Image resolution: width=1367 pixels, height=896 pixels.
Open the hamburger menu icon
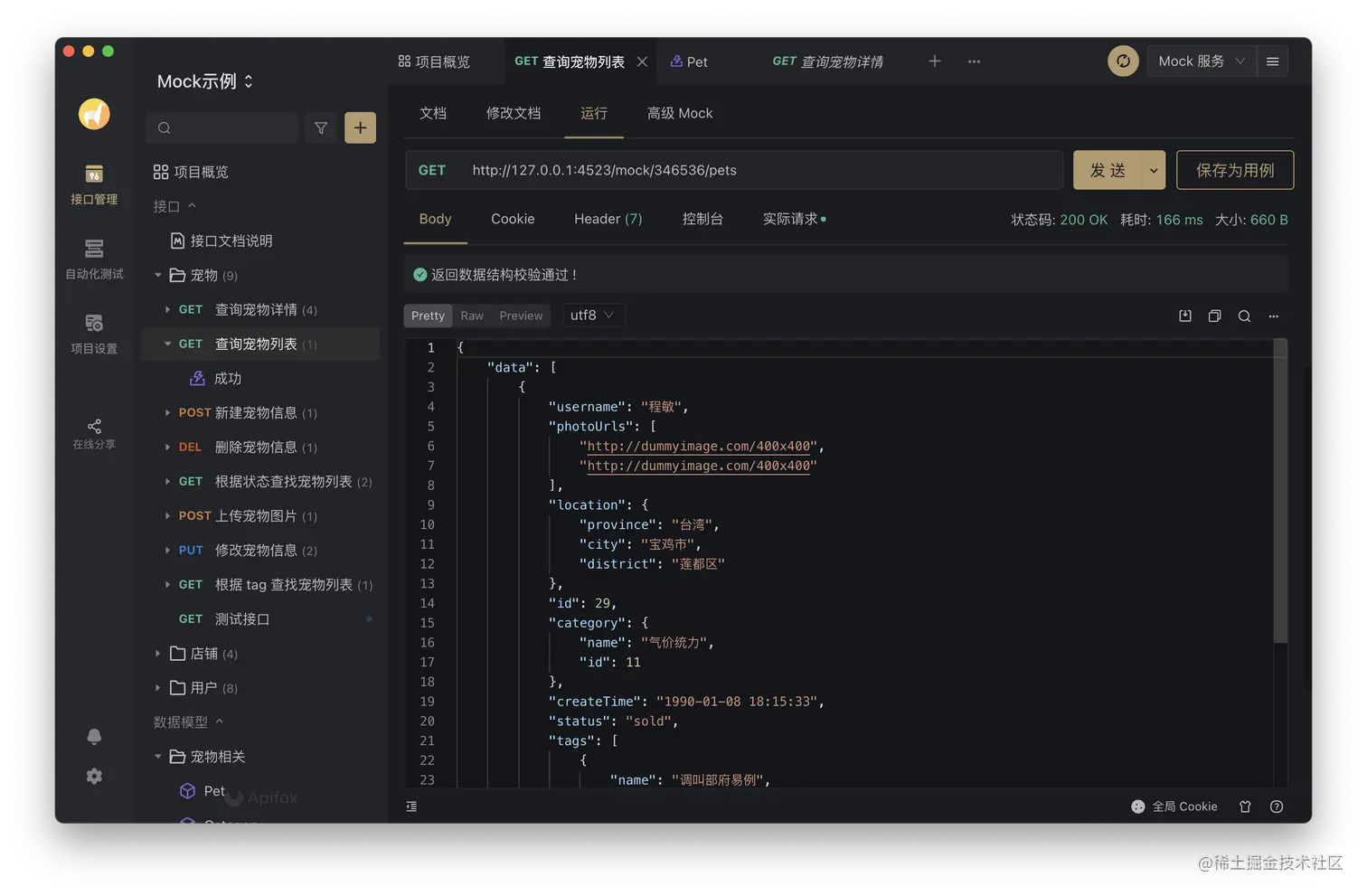pos(1272,61)
